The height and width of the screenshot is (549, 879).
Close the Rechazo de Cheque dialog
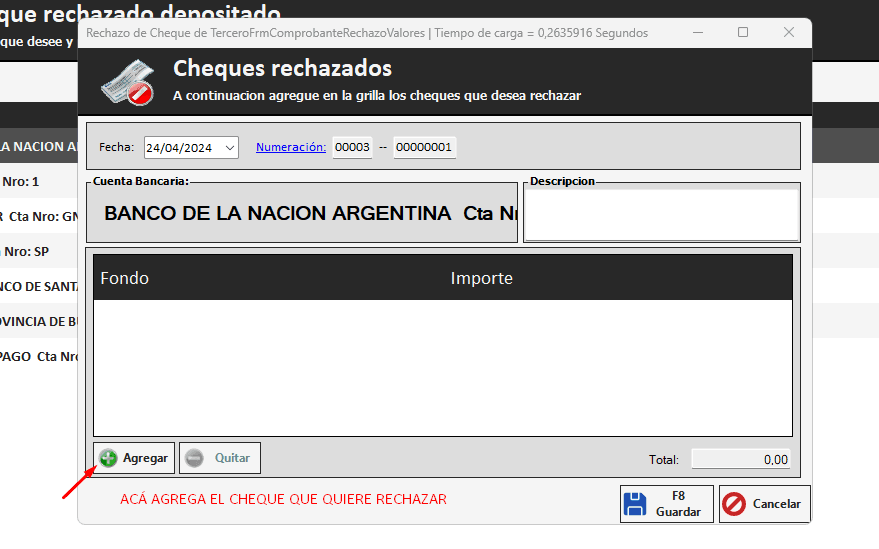(x=789, y=32)
